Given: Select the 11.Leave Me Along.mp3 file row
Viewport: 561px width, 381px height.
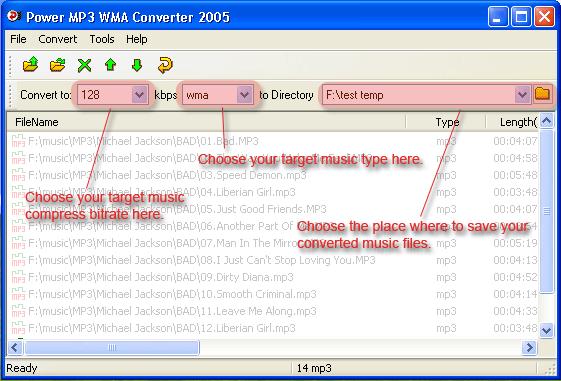Looking at the screenshot, I should pyautogui.click(x=273, y=311).
